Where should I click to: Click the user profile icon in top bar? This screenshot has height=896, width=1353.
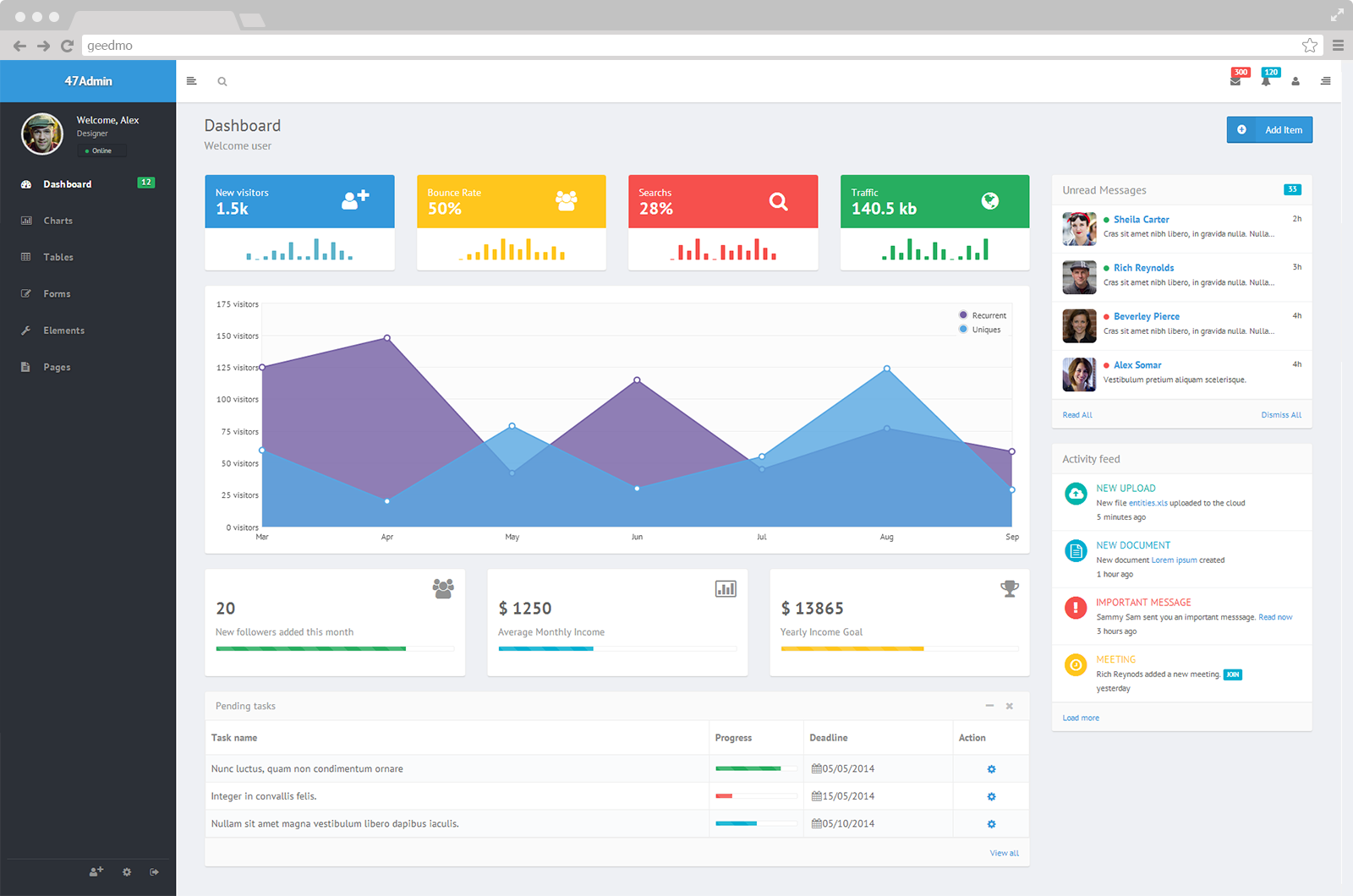click(1295, 82)
